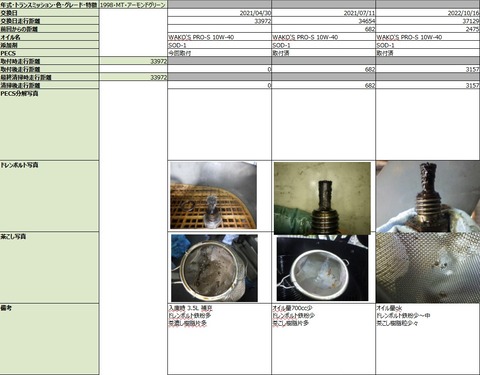
Task: Click the PECS分解写真 row header
Action: click(x=50, y=125)
